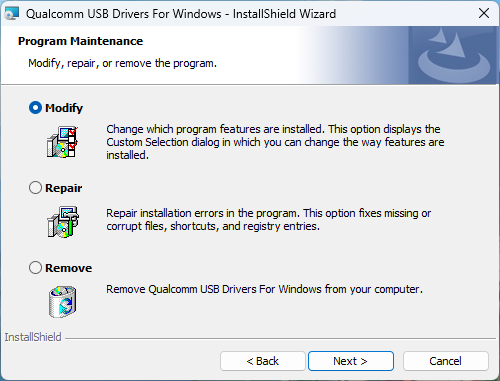Click the Remove Qualcomm USB Drivers description
Image resolution: width=500 pixels, height=381 pixels.
click(x=264, y=289)
